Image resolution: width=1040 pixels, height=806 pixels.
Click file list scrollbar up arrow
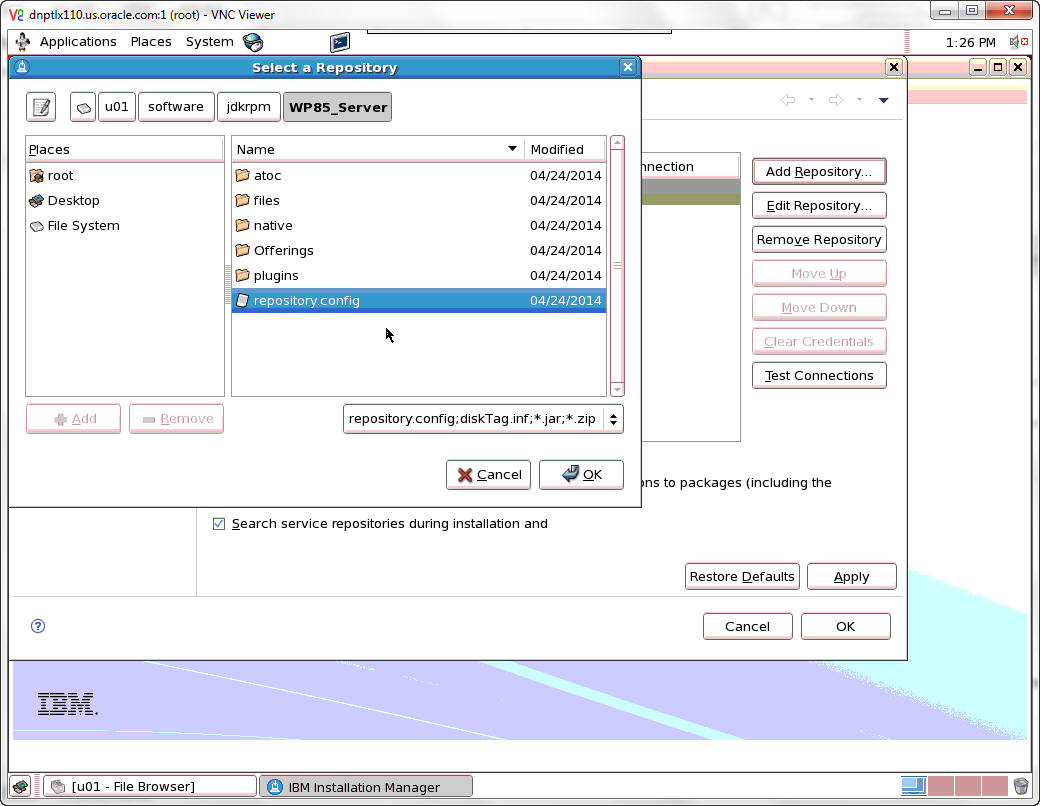(x=617, y=143)
